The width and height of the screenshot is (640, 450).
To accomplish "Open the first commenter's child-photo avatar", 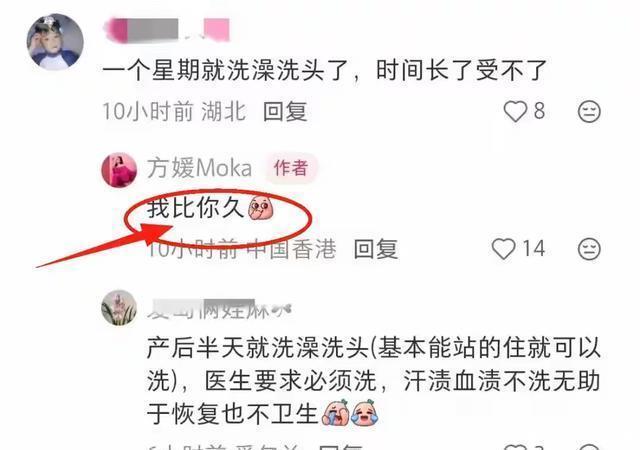I will pyautogui.click(x=55, y=42).
